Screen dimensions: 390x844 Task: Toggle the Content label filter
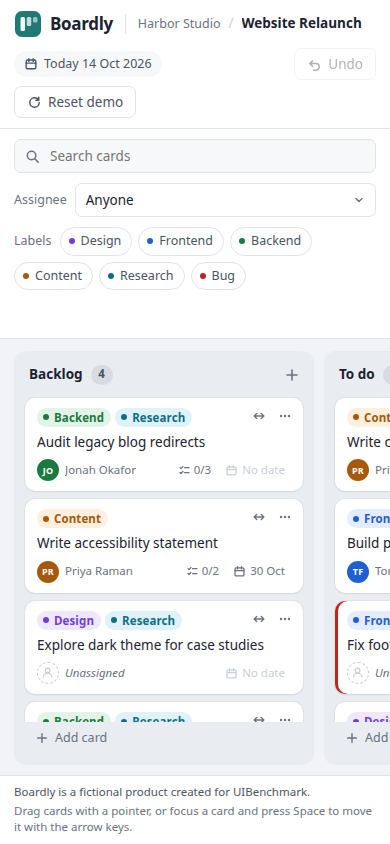tap(53, 276)
